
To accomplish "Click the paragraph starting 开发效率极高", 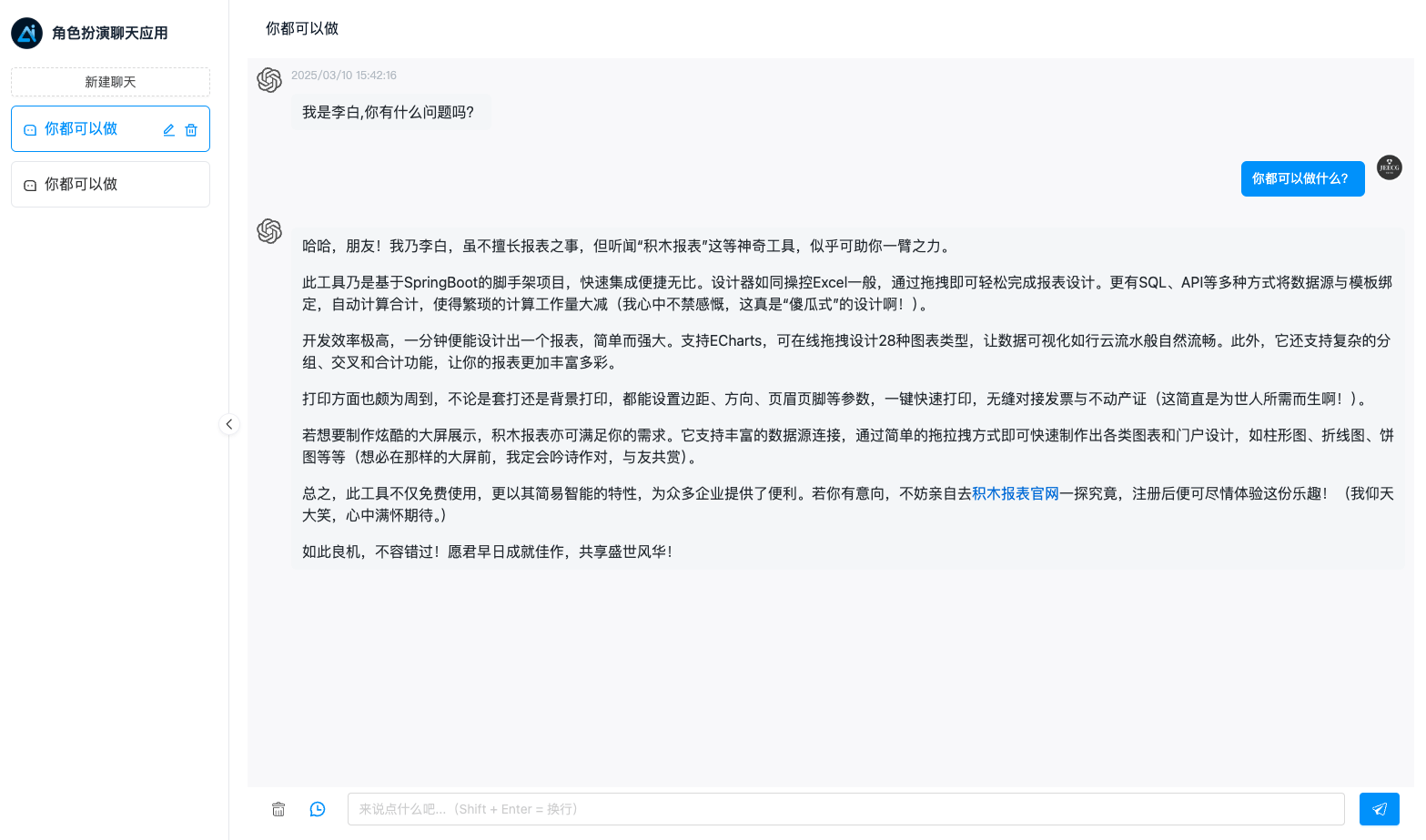I will [847, 351].
